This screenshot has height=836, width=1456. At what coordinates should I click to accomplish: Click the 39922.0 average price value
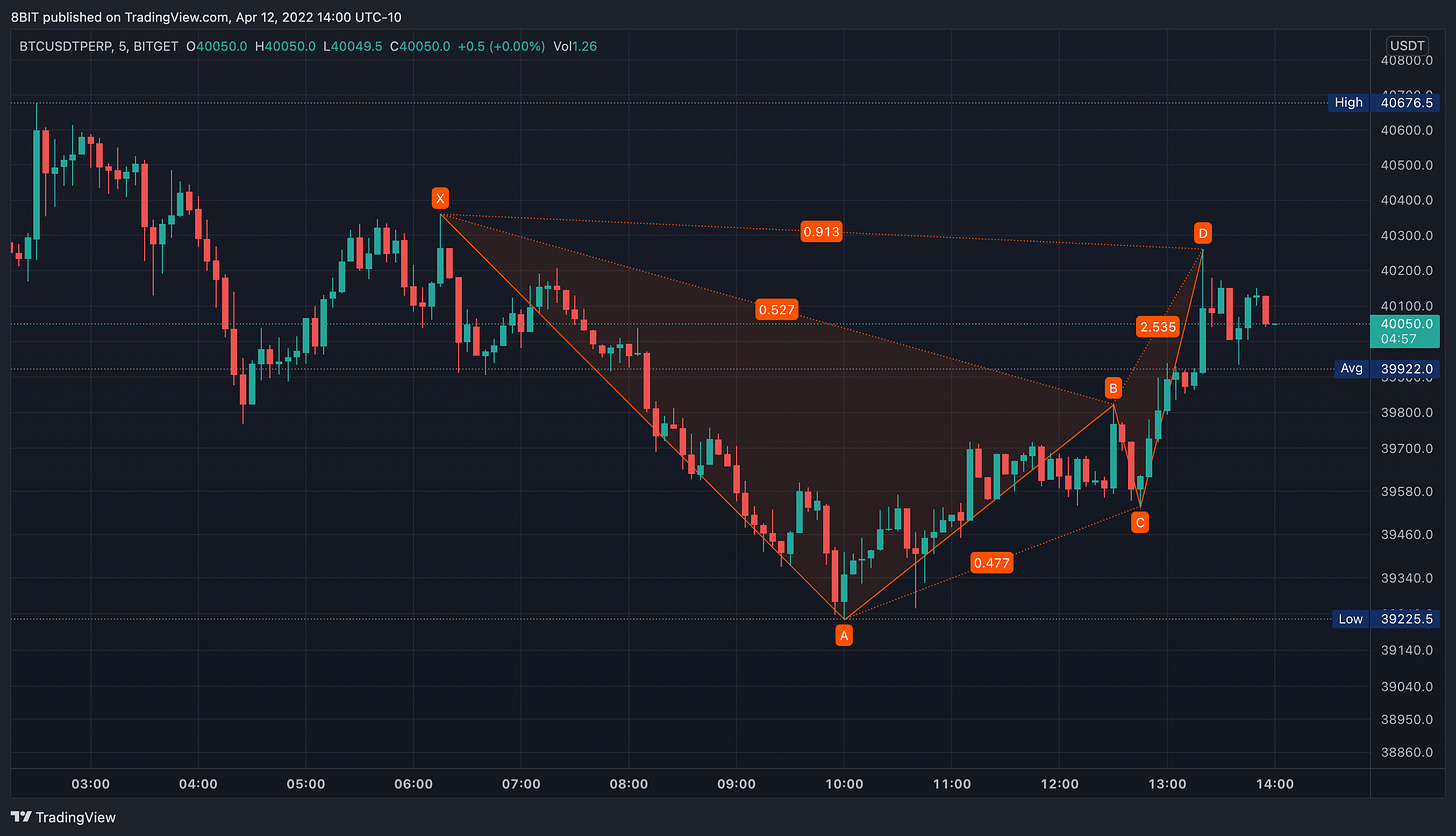click(1406, 368)
